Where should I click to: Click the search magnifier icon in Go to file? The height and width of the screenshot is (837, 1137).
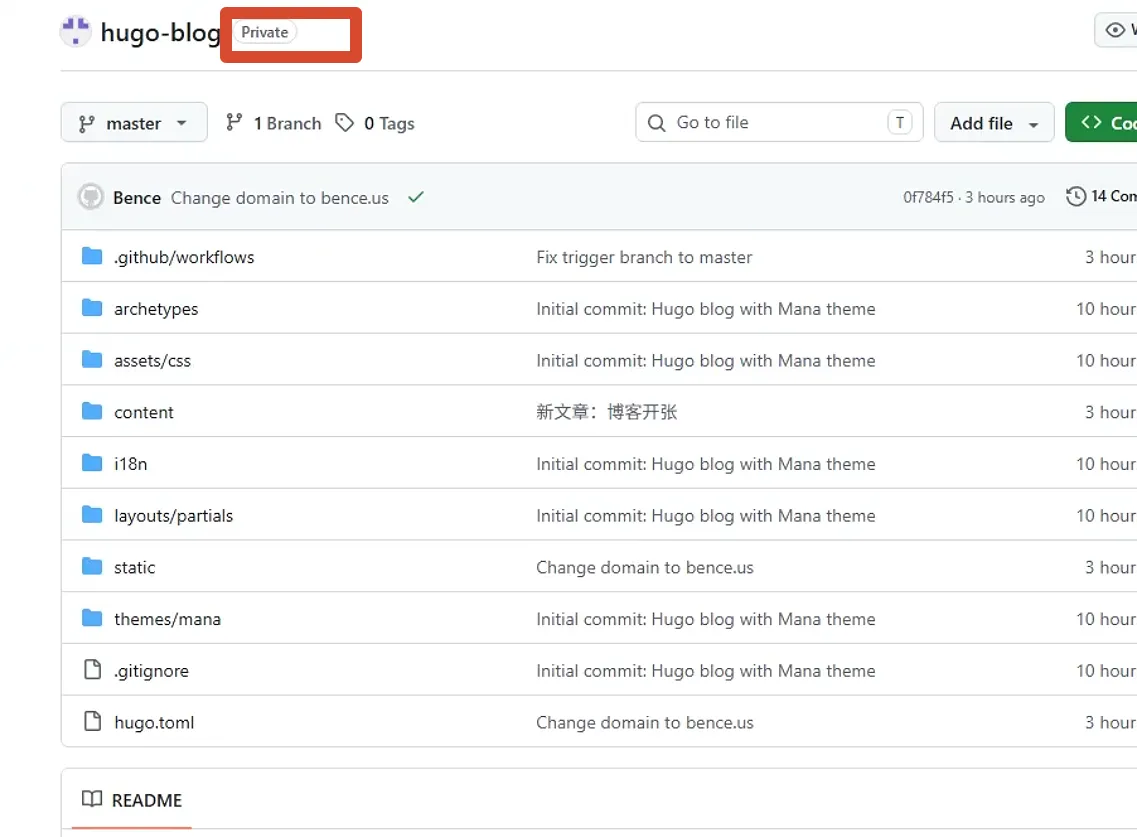pos(656,123)
